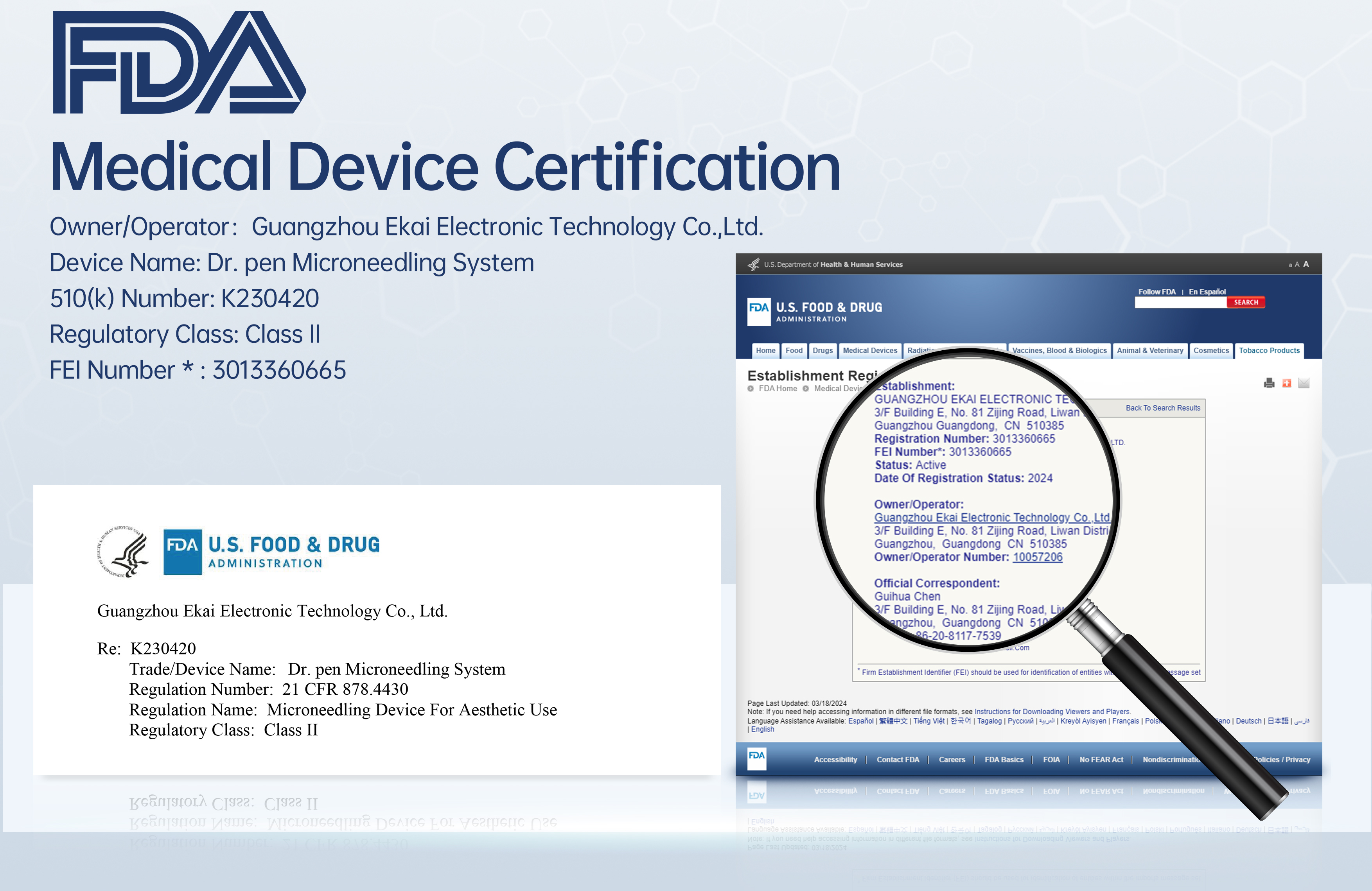The height and width of the screenshot is (891, 1372).
Task: Click the largest font size A icon
Action: click(1306, 264)
